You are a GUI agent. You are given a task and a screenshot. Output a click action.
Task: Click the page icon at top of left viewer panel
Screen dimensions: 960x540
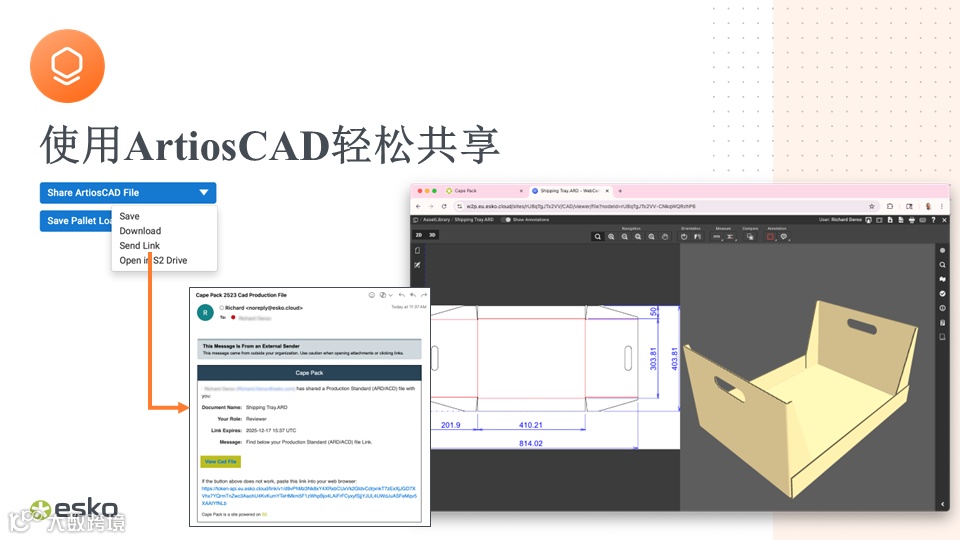point(418,250)
